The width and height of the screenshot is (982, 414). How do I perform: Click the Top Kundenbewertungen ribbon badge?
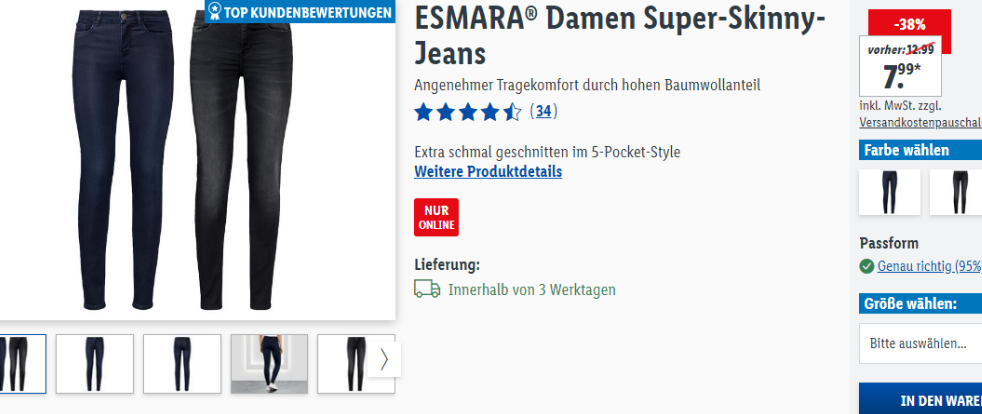click(x=300, y=11)
